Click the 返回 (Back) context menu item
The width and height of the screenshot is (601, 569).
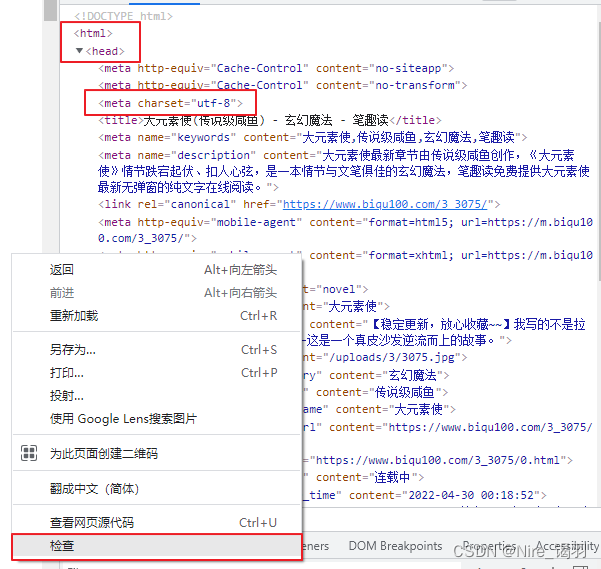pyautogui.click(x=156, y=270)
